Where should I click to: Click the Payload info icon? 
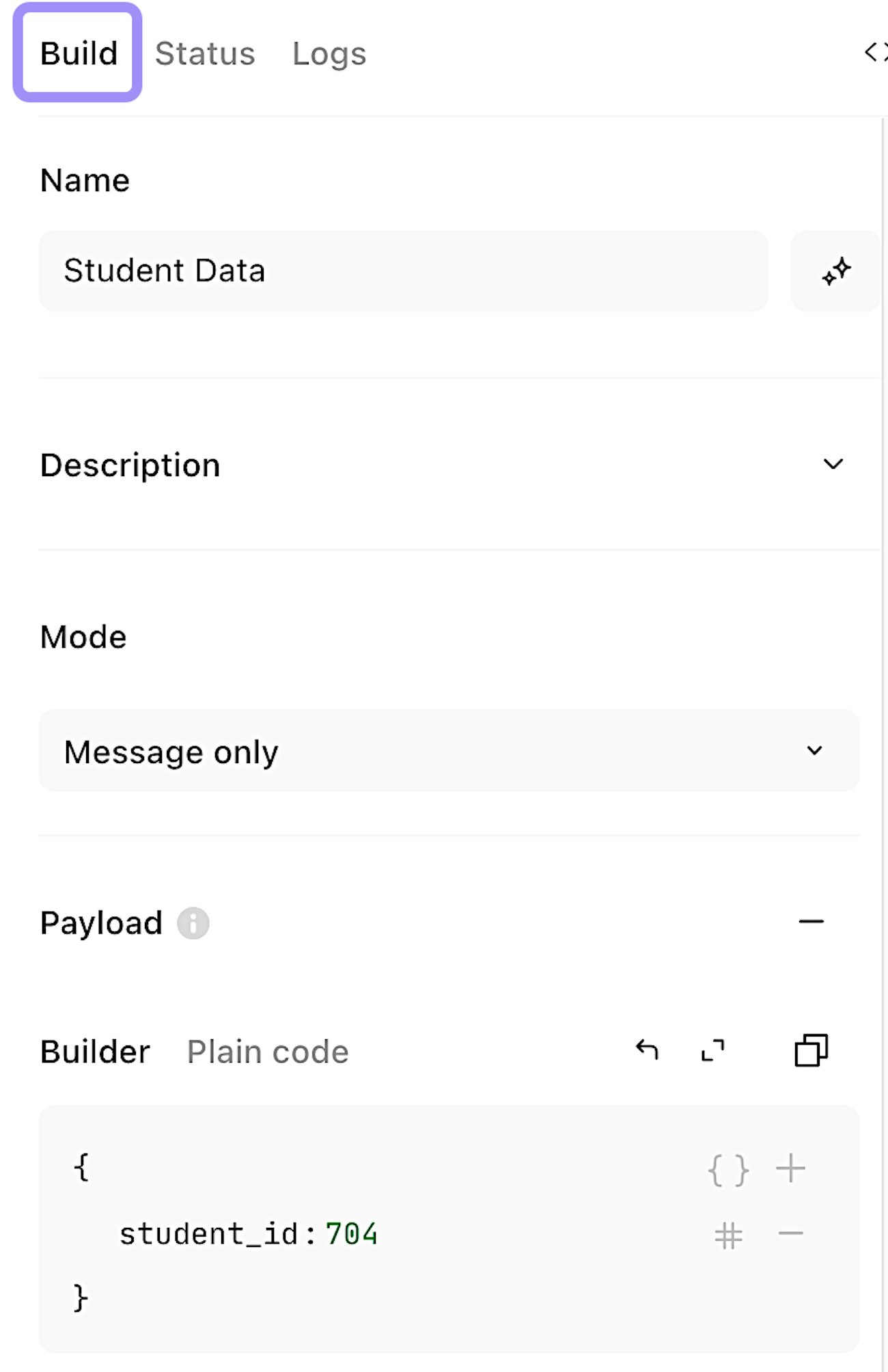coord(193,923)
